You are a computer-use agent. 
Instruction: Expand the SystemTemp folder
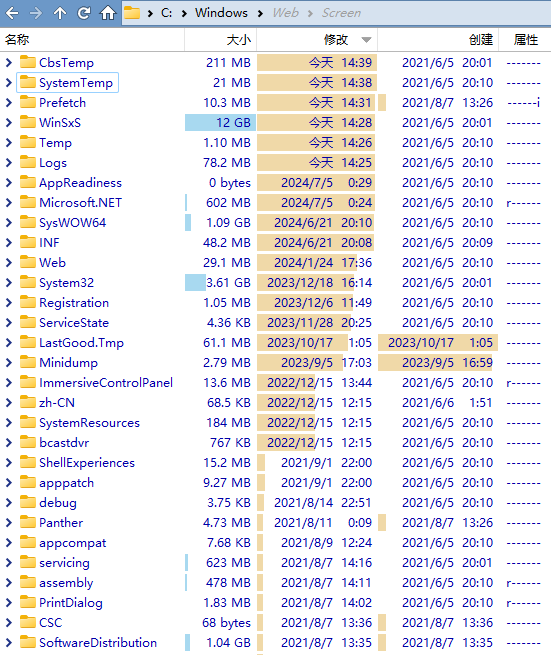(9, 83)
